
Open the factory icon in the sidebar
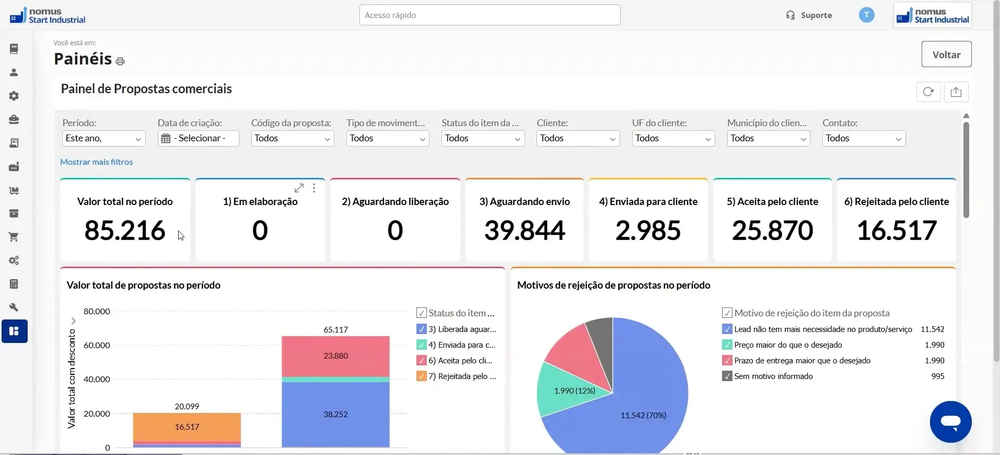(x=14, y=167)
